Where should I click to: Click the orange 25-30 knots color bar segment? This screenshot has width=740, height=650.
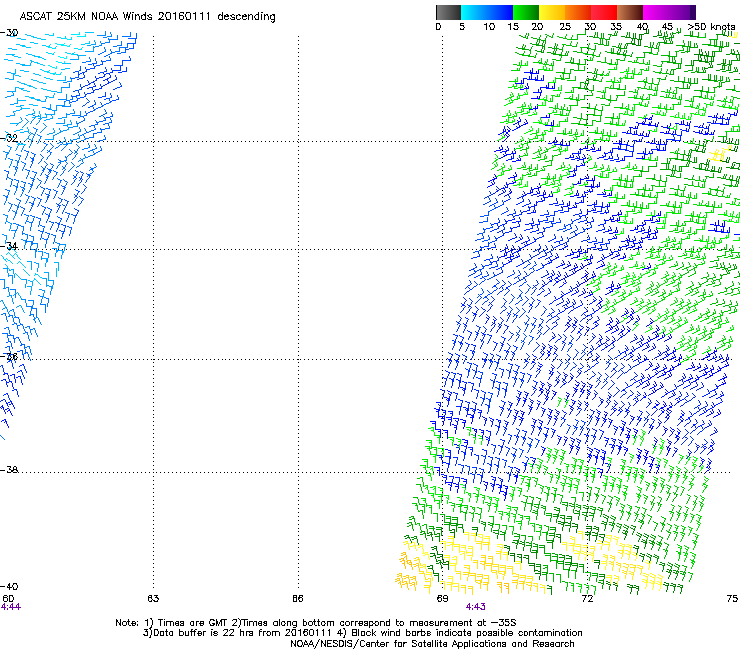coord(578,12)
